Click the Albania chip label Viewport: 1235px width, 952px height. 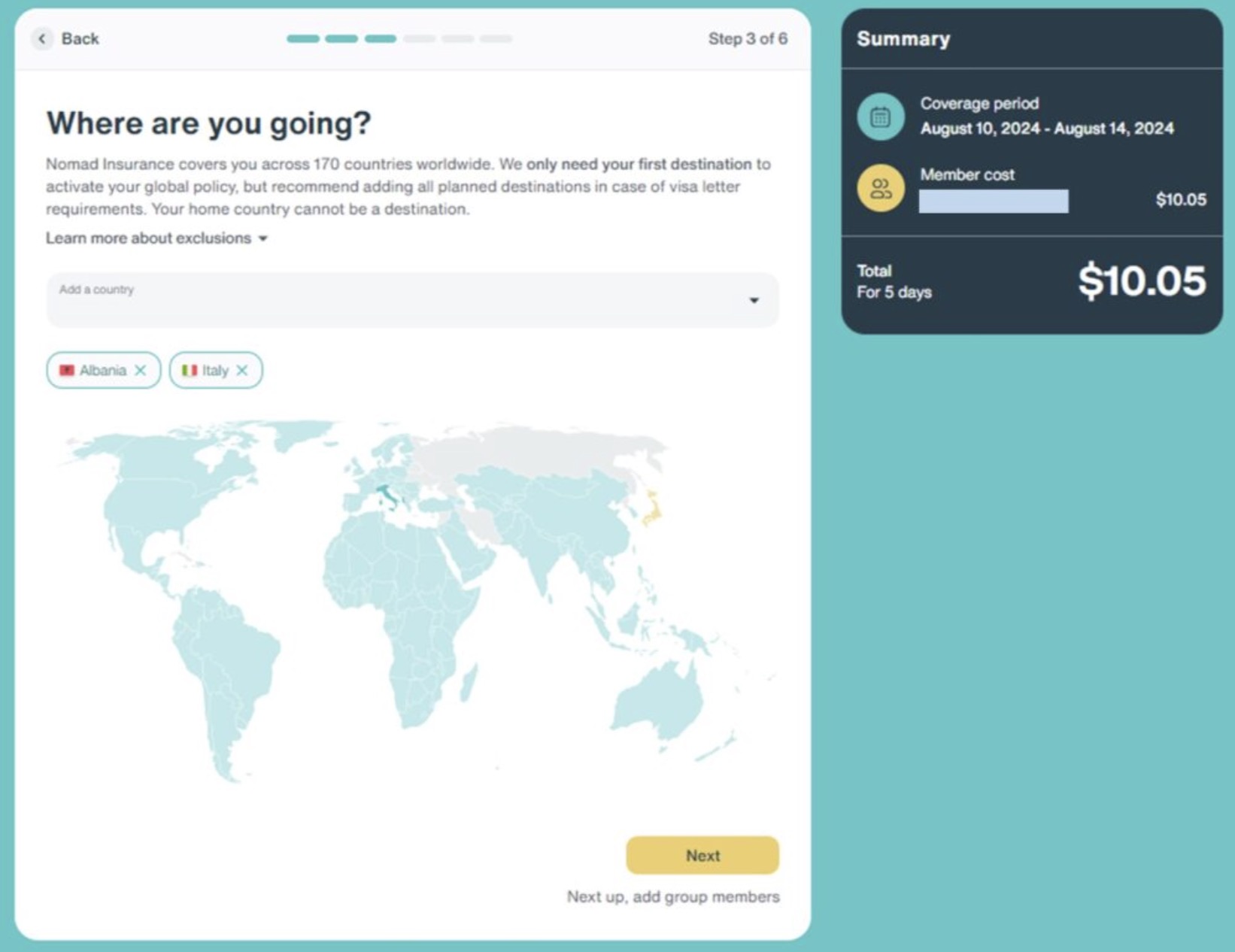(x=103, y=370)
